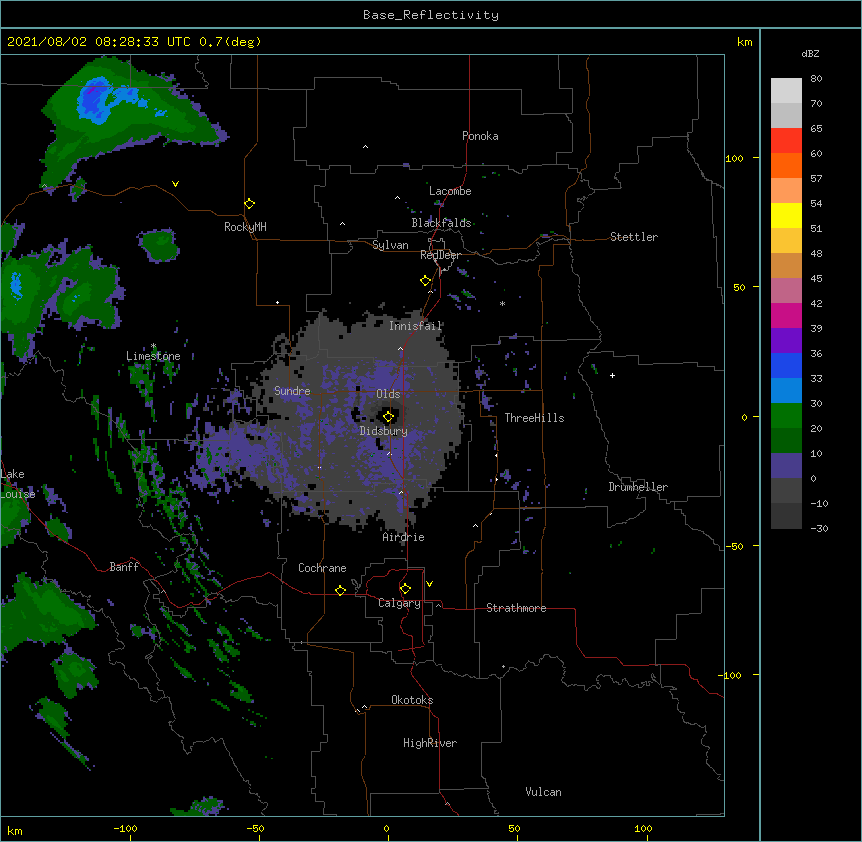The image size is (862, 842).
Task: Click the -100 tick label on right axis
Action: point(730,675)
